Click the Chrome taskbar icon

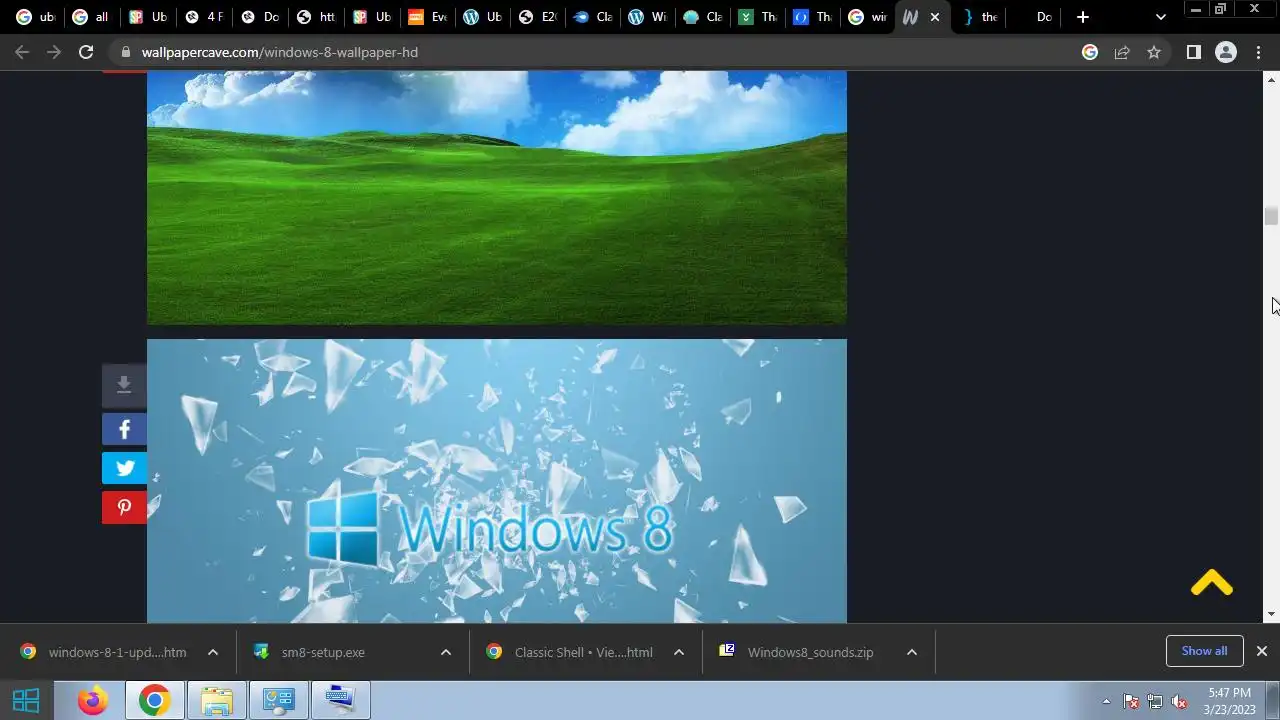pyautogui.click(x=154, y=700)
